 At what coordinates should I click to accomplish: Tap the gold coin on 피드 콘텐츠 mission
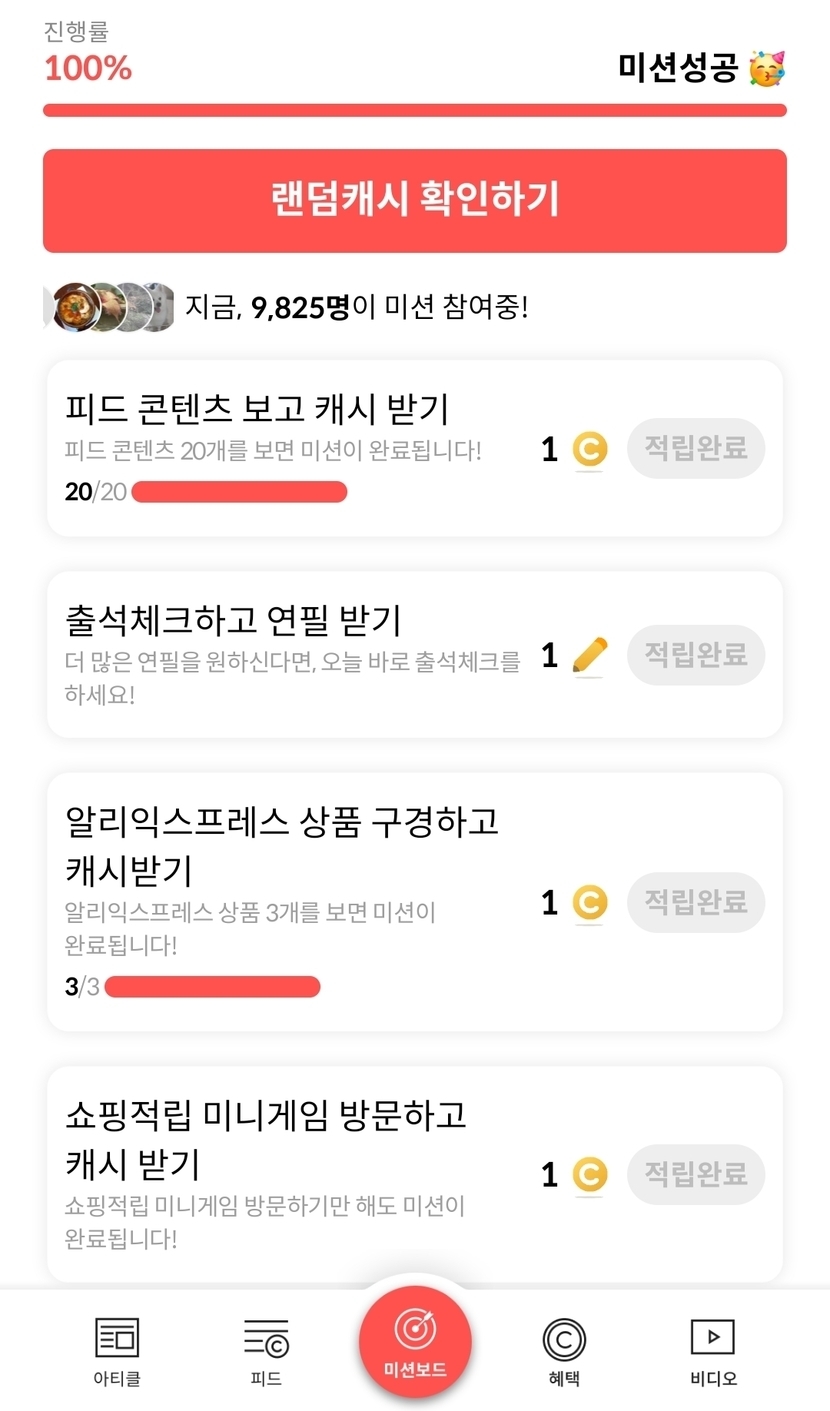pos(590,450)
